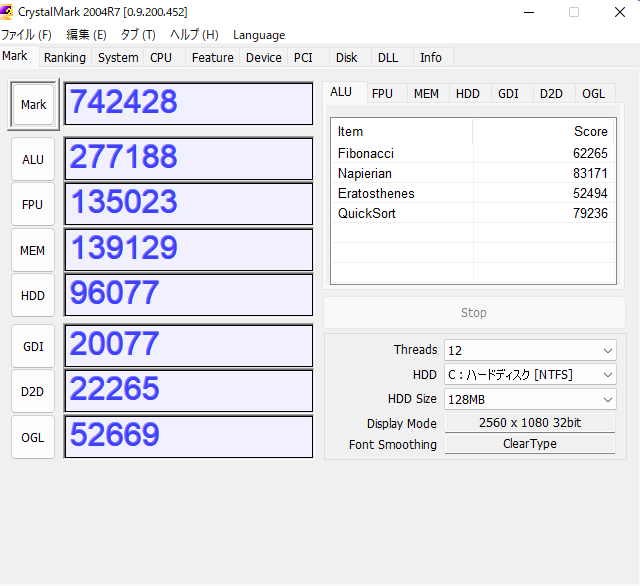Open the ヘルプ (H) menu

click(x=194, y=35)
